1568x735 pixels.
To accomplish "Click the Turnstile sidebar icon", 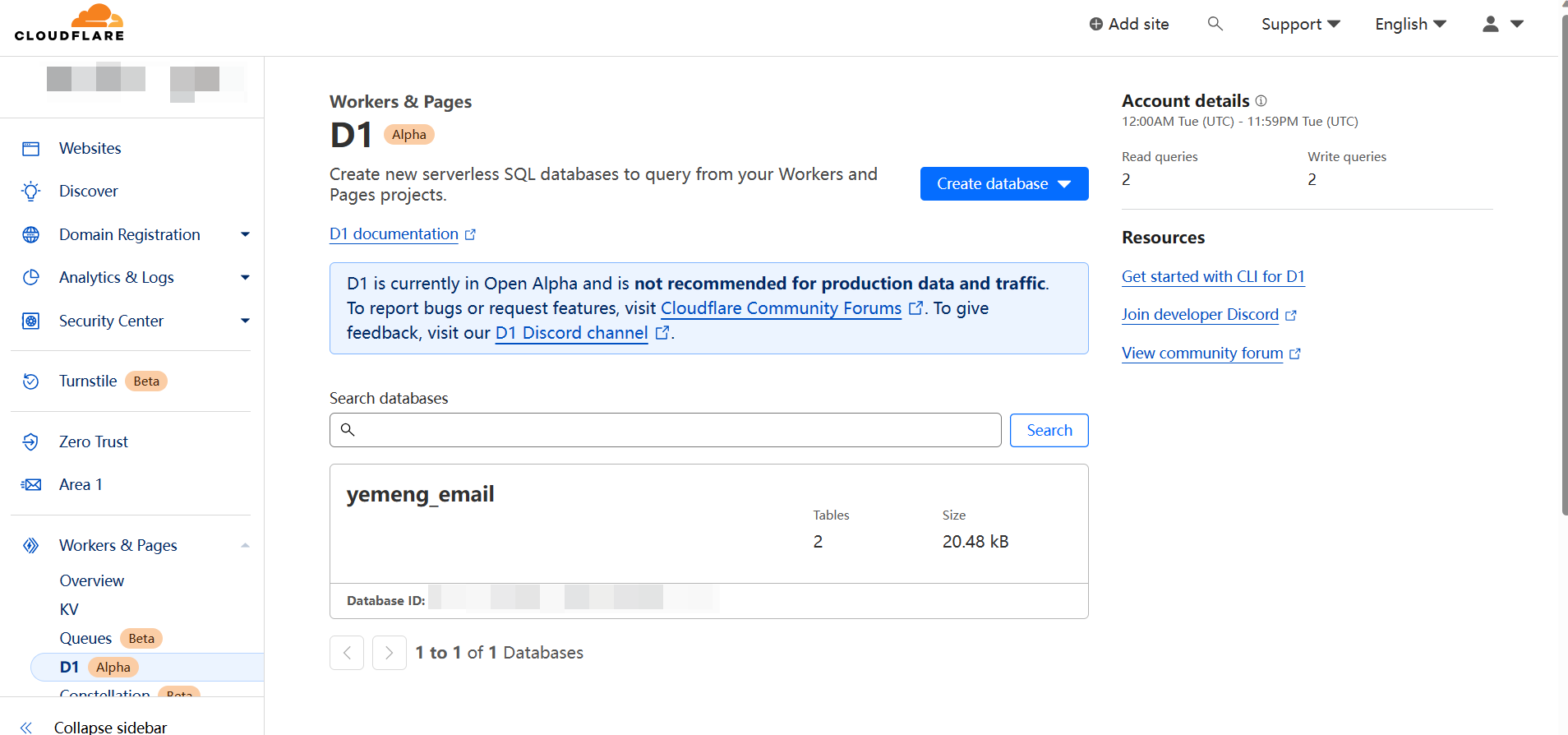I will [x=31, y=381].
